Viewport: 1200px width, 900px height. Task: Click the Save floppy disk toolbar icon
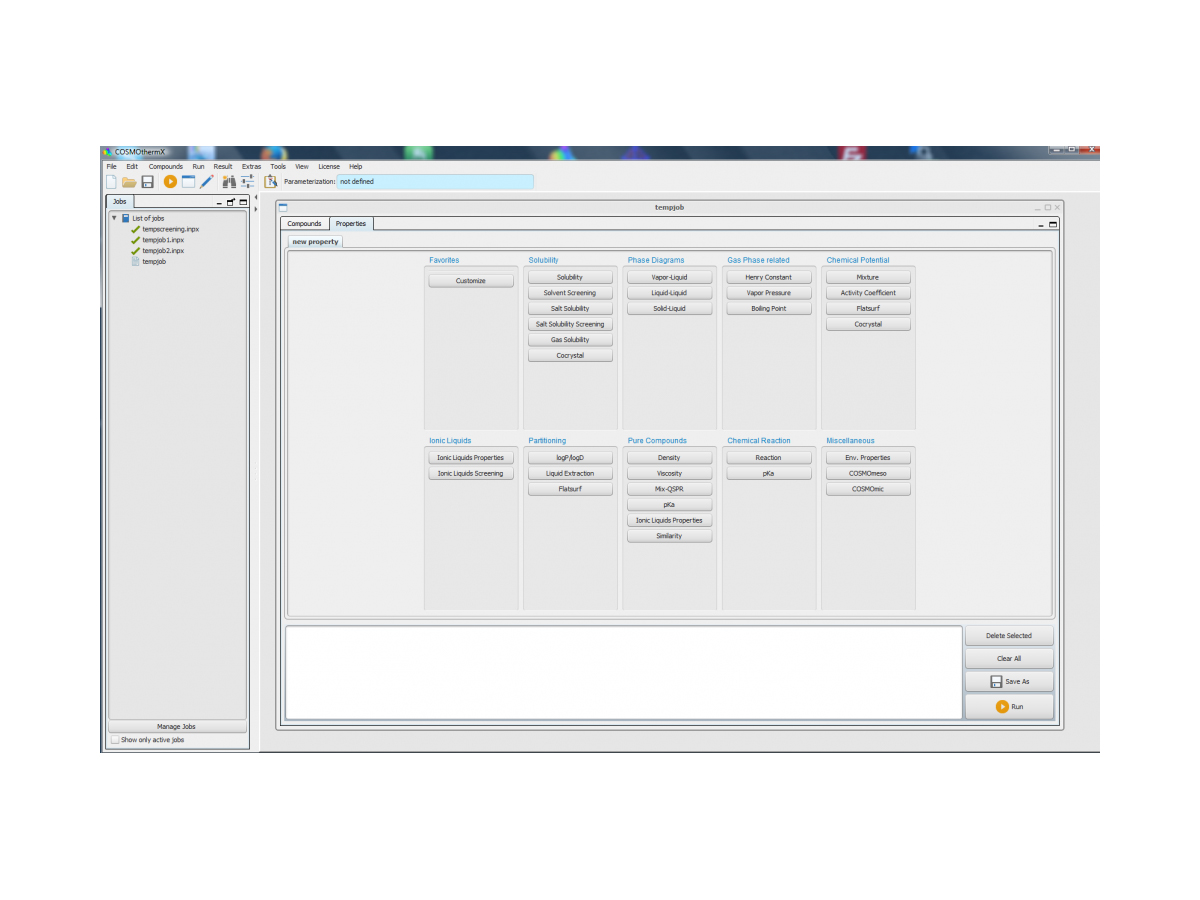[147, 182]
